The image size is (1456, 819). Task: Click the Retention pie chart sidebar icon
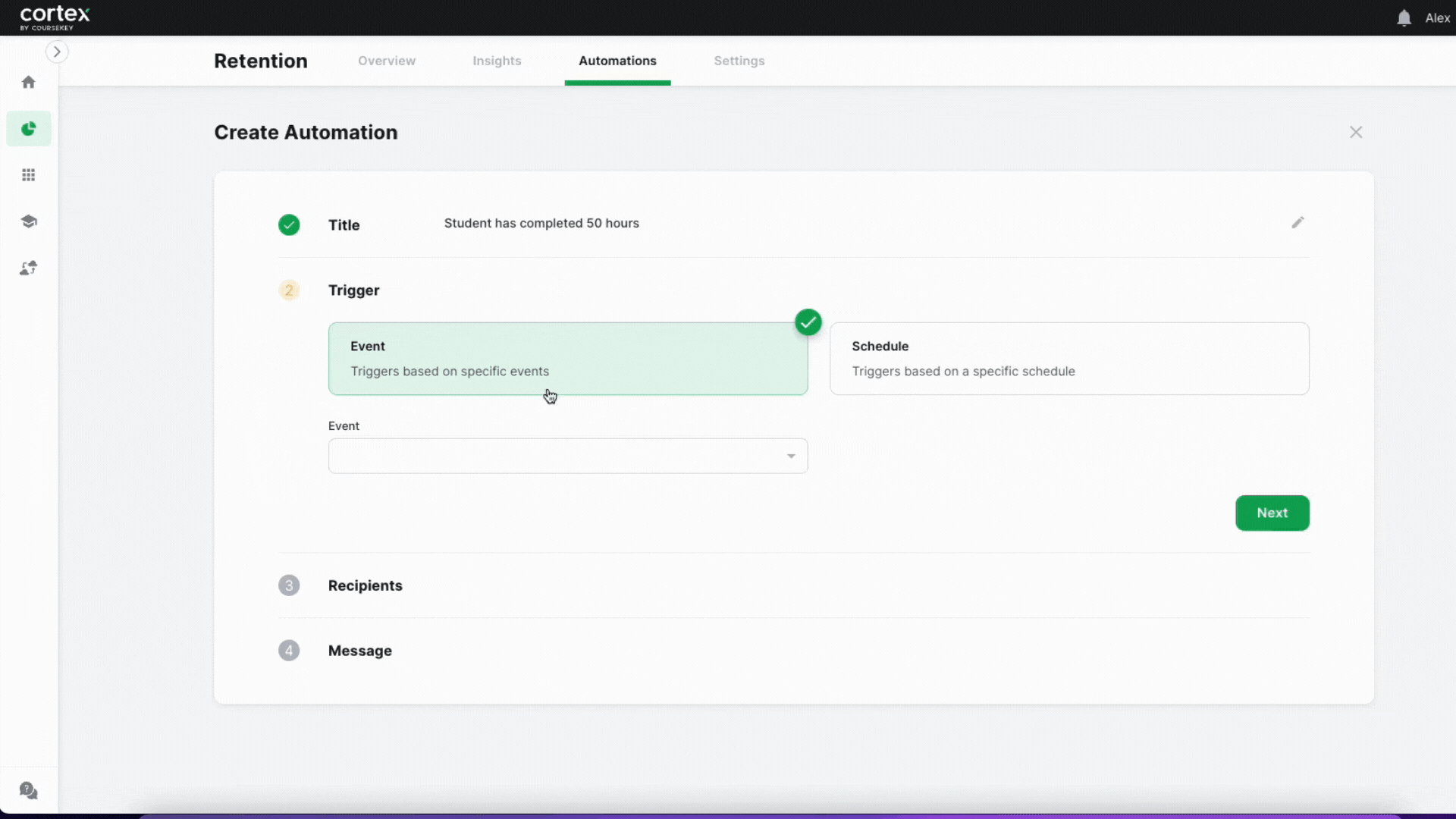click(29, 129)
